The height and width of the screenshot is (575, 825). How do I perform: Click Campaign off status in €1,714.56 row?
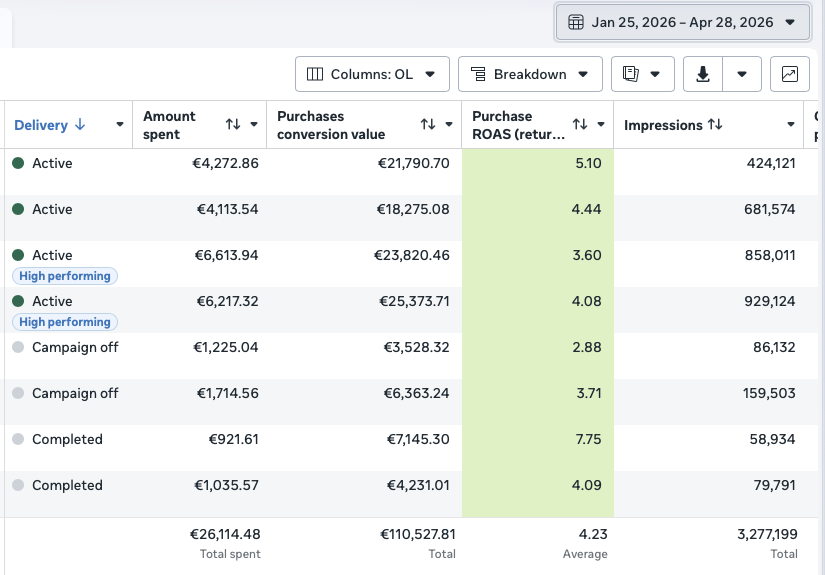click(75, 394)
